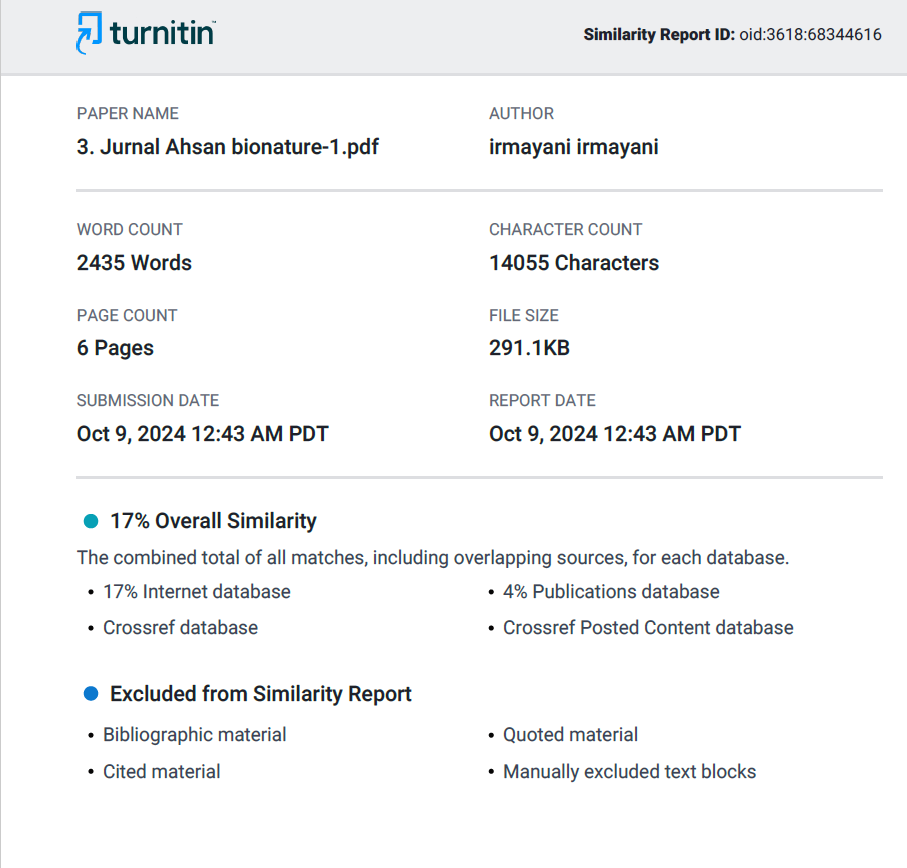This screenshot has width=907, height=868.
Task: Click the teal Overall Similarity dot
Action: [91, 521]
